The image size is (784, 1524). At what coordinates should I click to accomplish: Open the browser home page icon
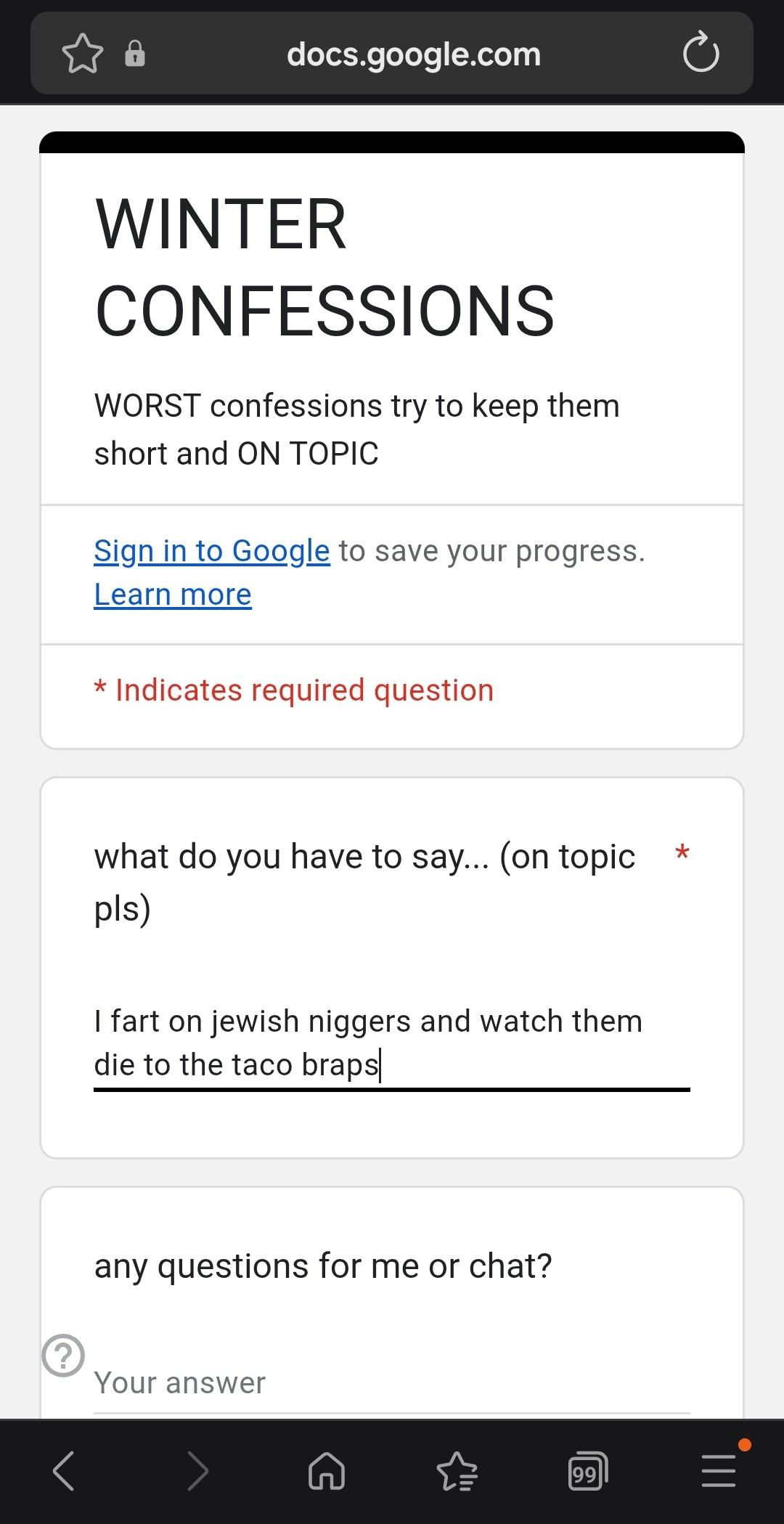point(327,1471)
